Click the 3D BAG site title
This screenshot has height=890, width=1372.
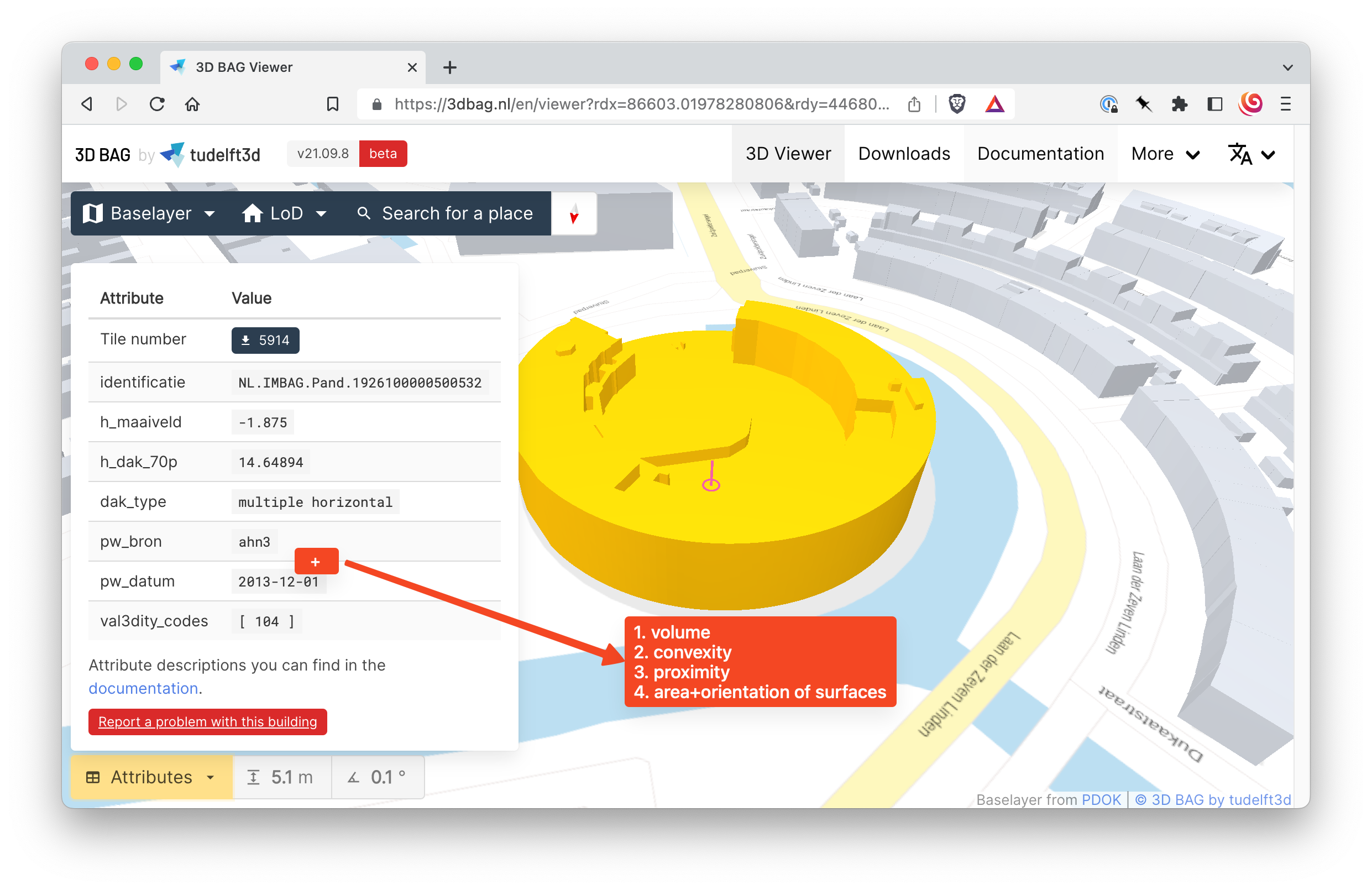(103, 154)
